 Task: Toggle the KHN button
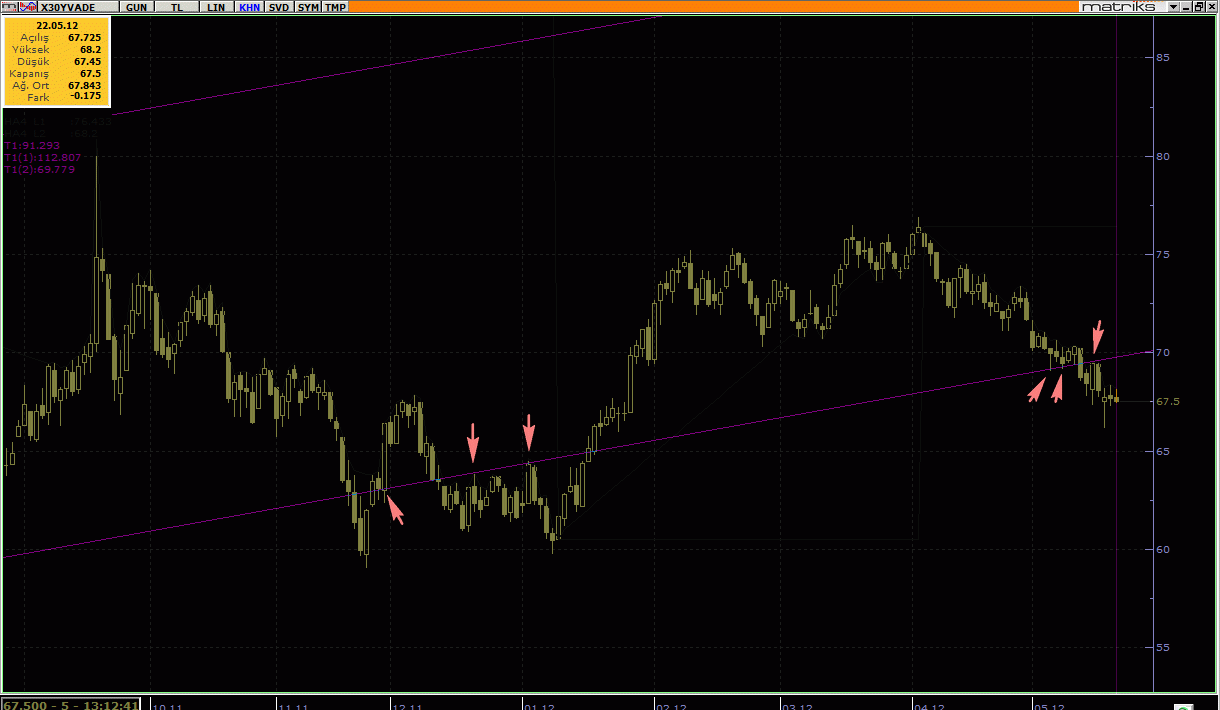point(249,7)
